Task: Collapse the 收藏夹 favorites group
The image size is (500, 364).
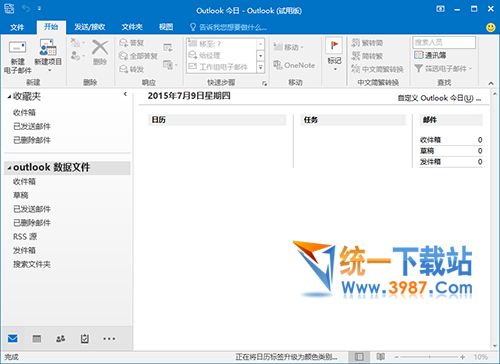Action: tap(9, 97)
